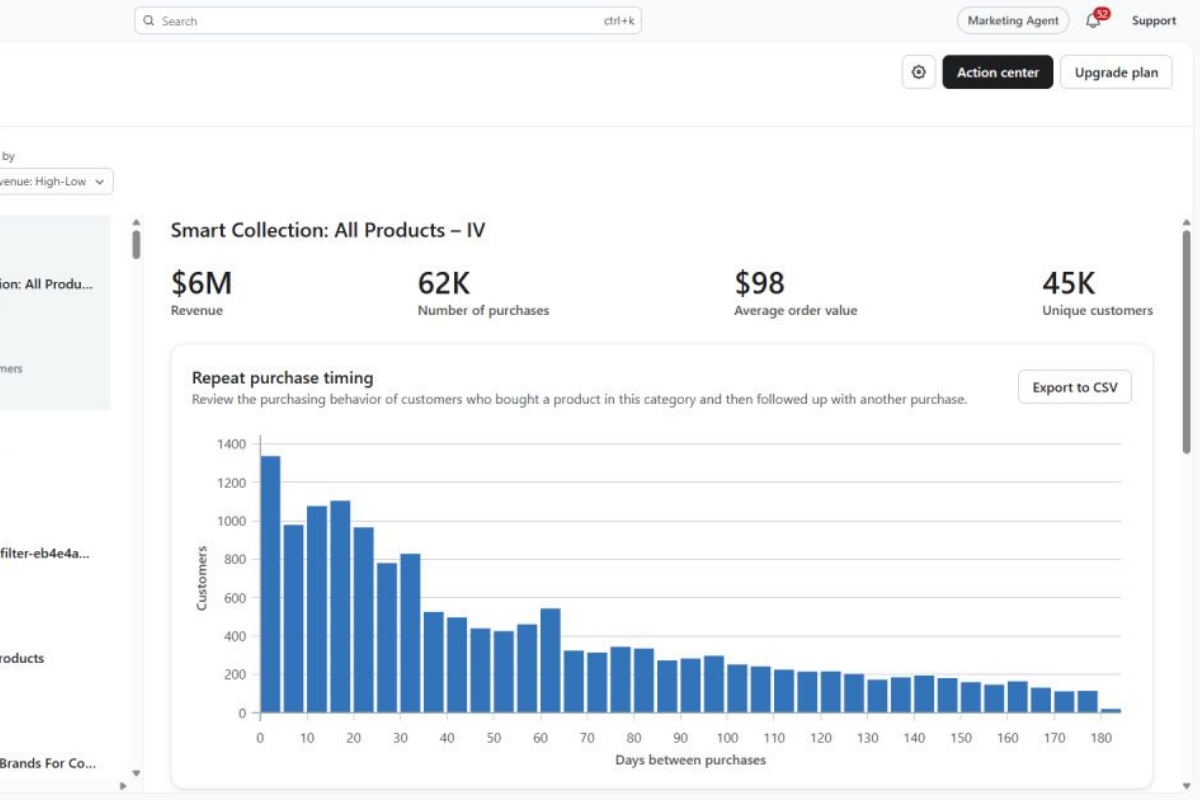Viewport: 1200px width, 800px height.
Task: Open the Support menu item
Action: tap(1154, 21)
